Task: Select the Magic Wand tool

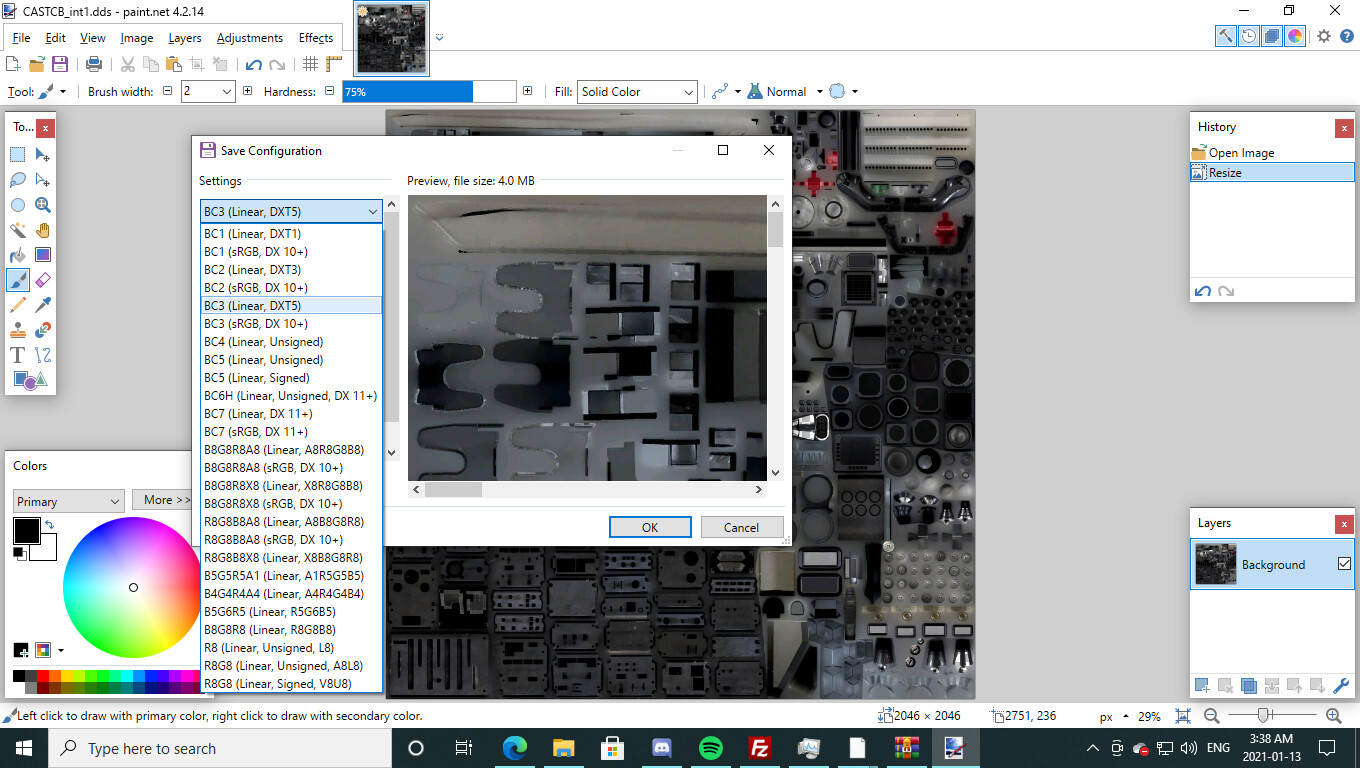Action: pos(18,230)
